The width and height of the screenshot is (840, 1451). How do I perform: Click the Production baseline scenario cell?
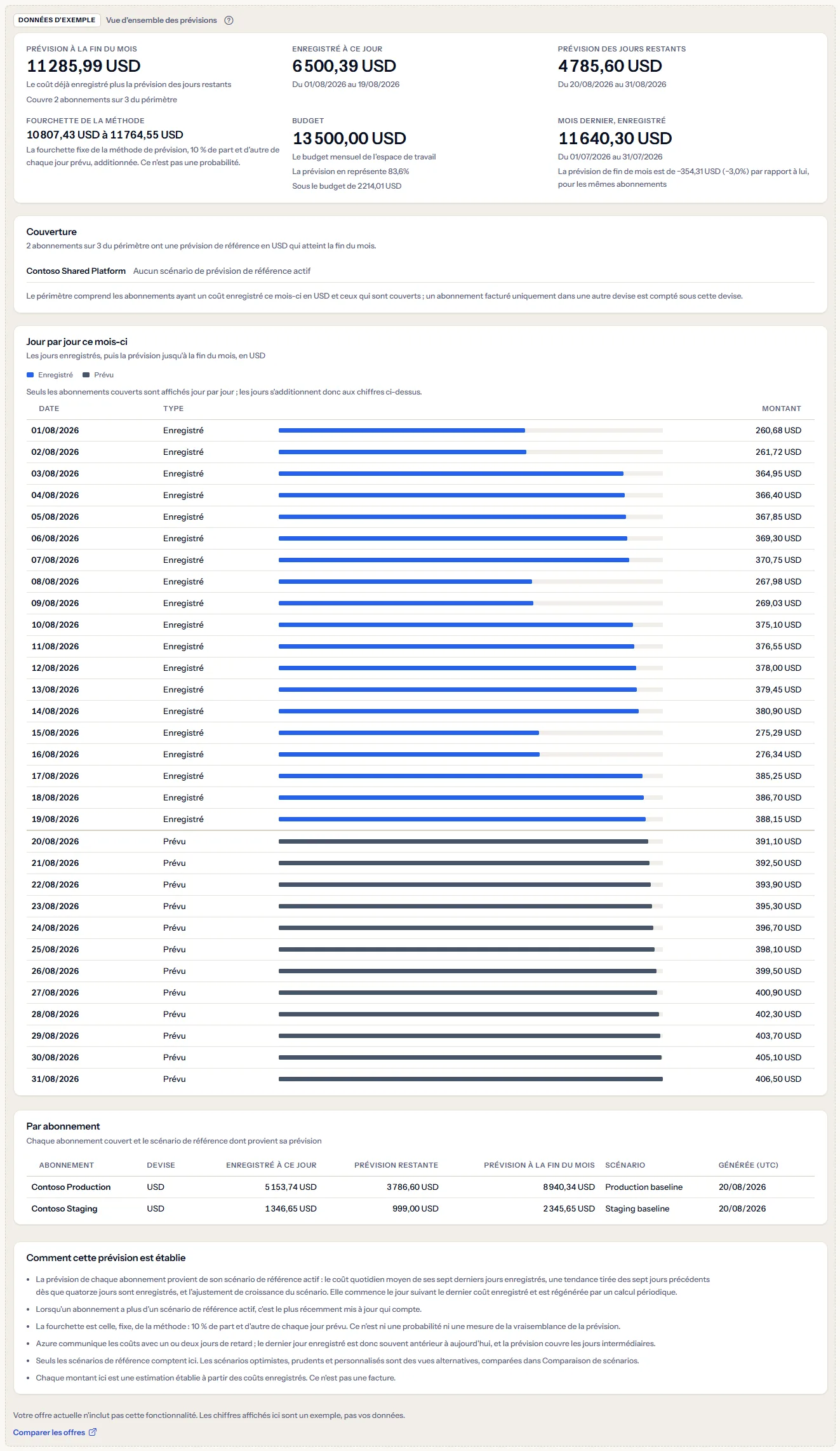coord(644,1187)
